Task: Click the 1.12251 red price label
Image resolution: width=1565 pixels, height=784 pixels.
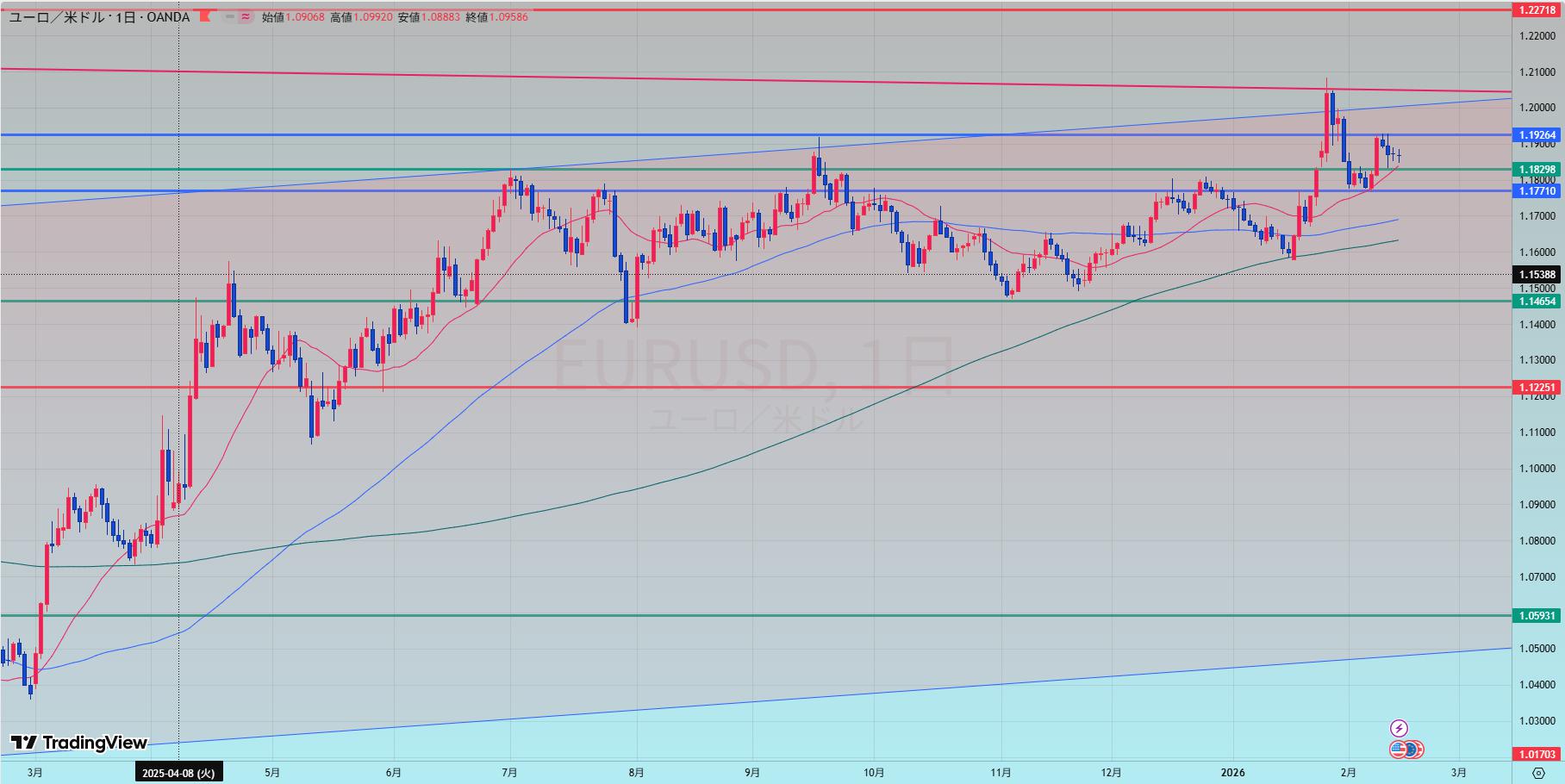Action: [1537, 388]
